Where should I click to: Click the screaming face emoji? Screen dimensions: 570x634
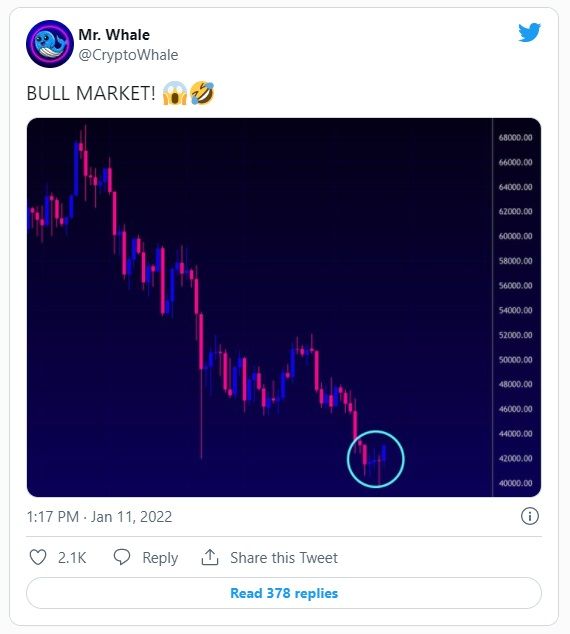[175, 93]
